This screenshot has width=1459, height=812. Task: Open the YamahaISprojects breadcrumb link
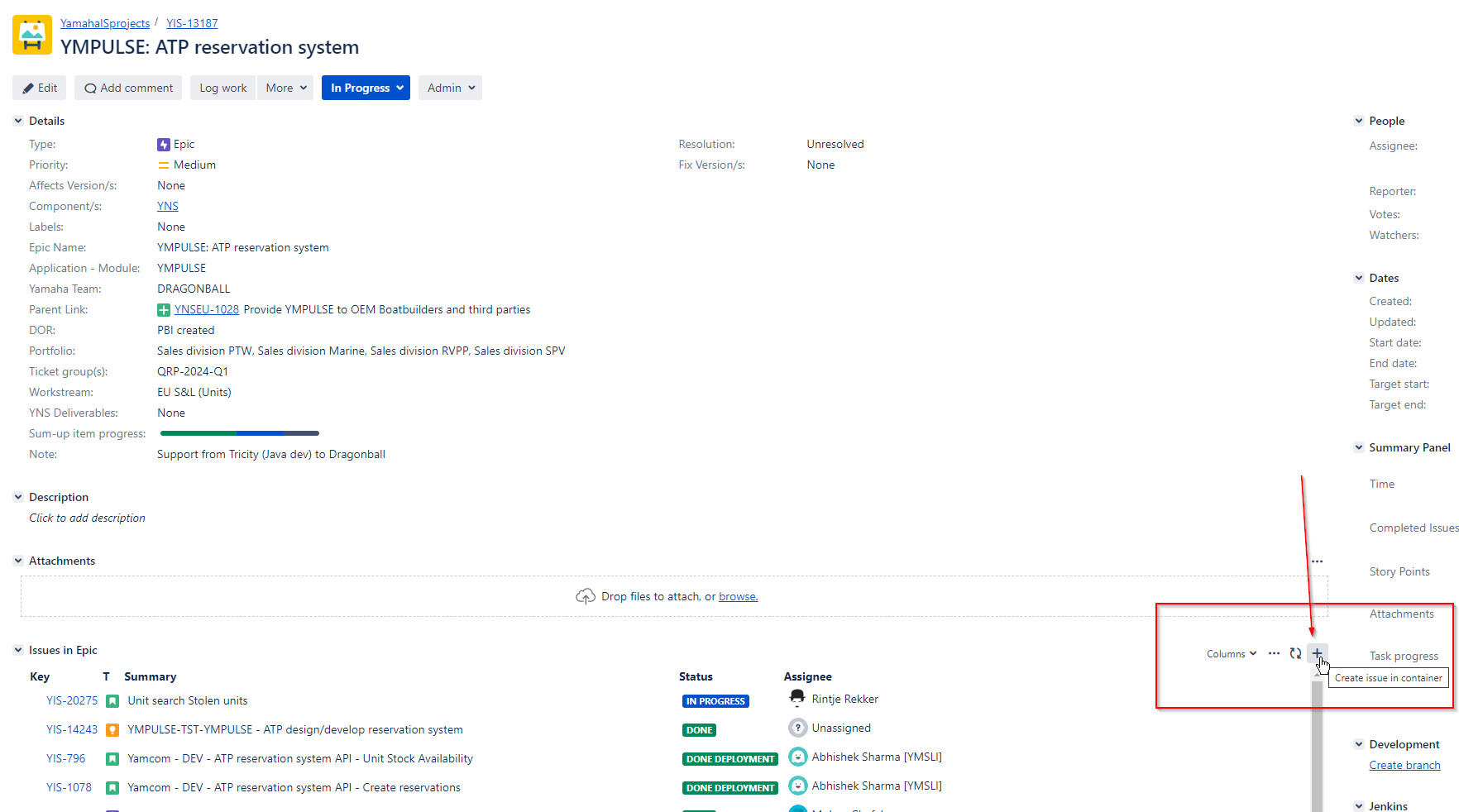click(x=105, y=23)
